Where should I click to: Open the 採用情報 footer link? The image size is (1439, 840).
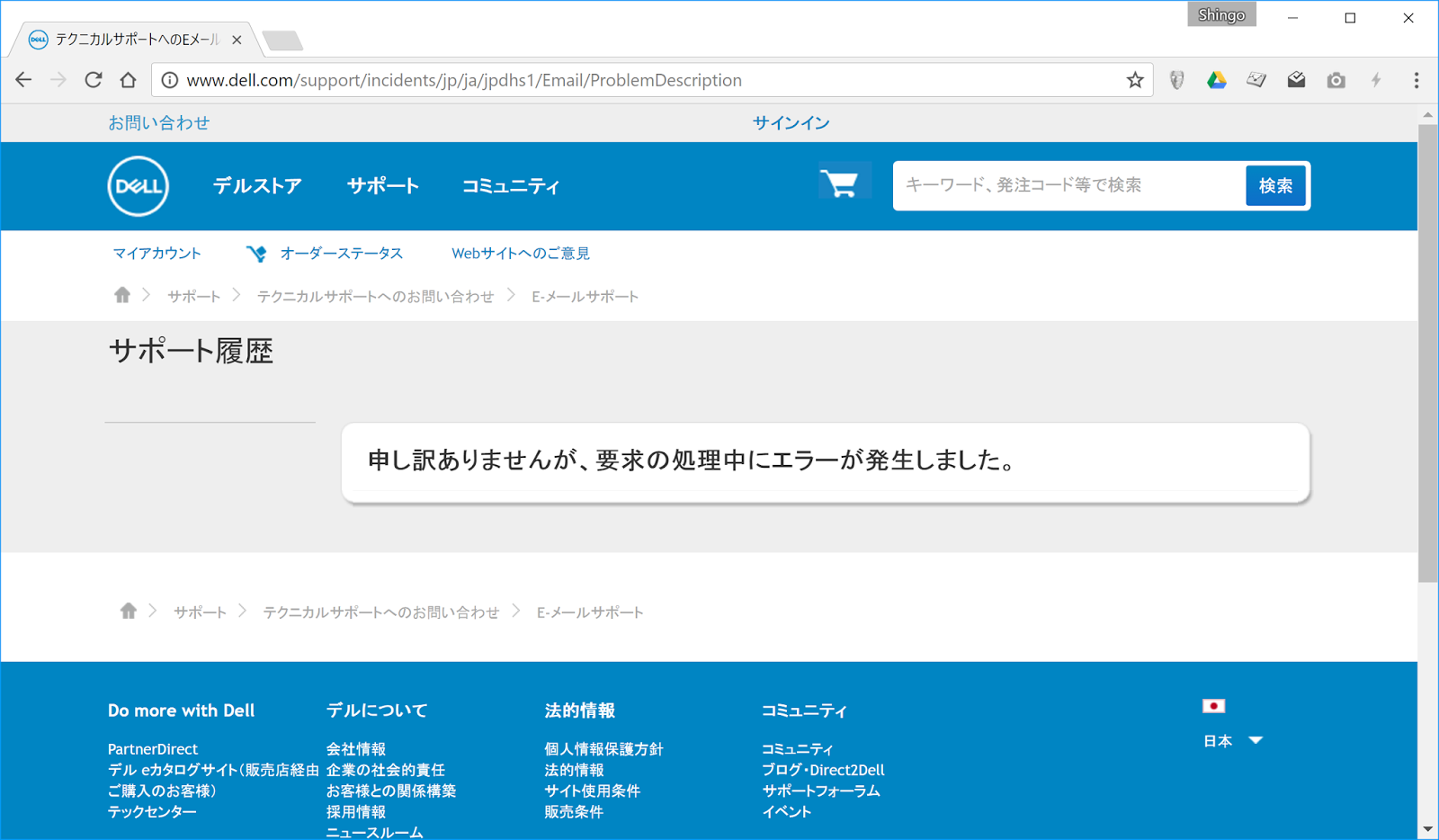coord(356,811)
